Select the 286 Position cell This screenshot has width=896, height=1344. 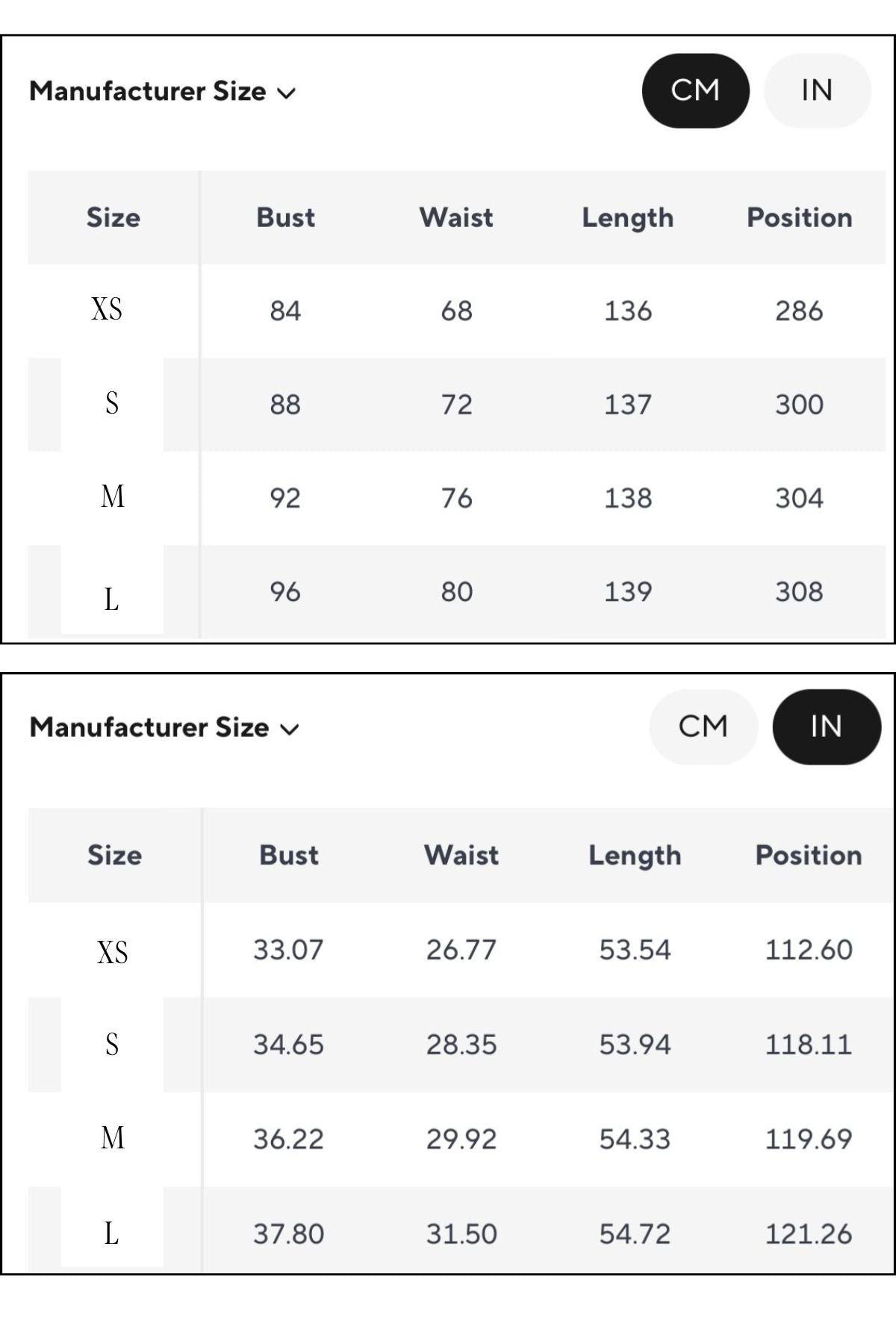click(x=799, y=311)
